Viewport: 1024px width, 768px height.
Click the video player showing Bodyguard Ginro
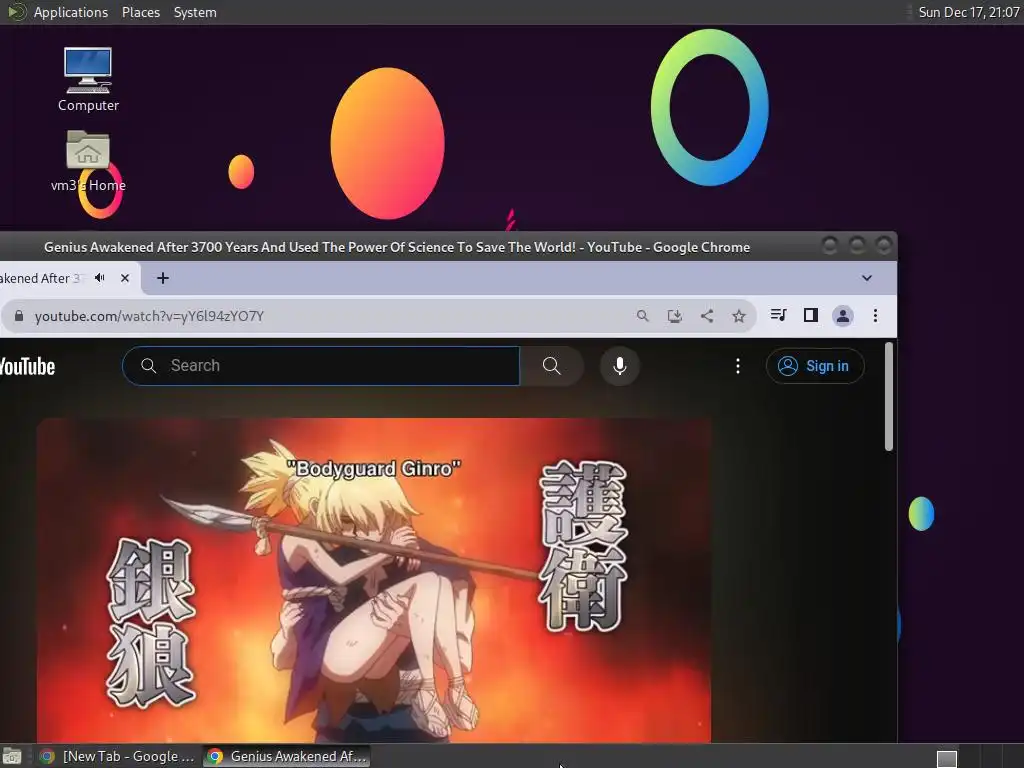coord(374,580)
